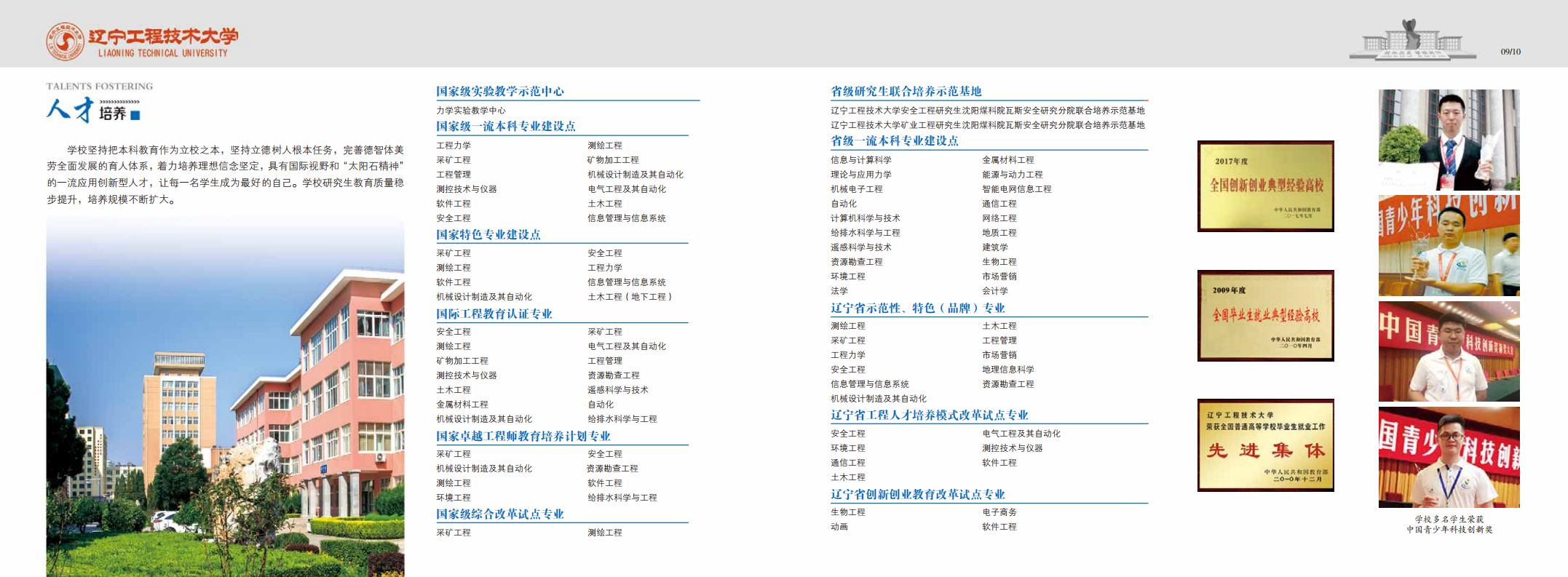Click the entry 计算机科学与技术

click(866, 218)
